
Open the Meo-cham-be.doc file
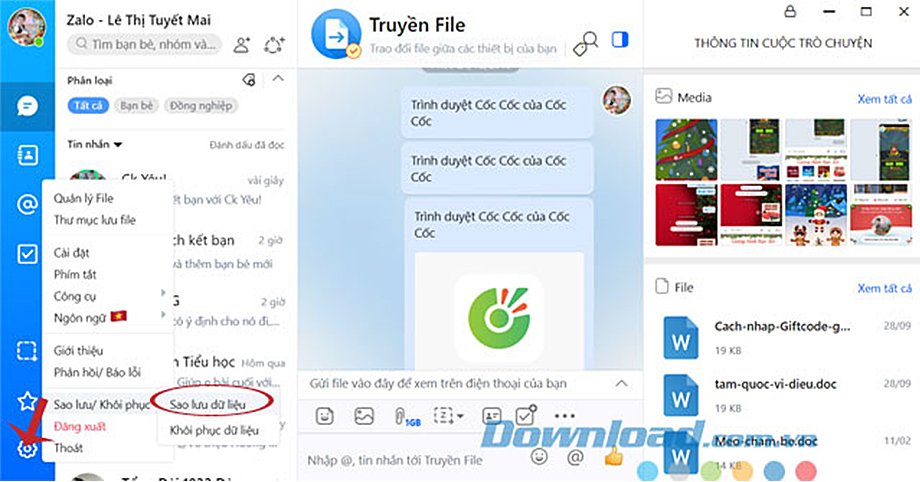pos(786,452)
